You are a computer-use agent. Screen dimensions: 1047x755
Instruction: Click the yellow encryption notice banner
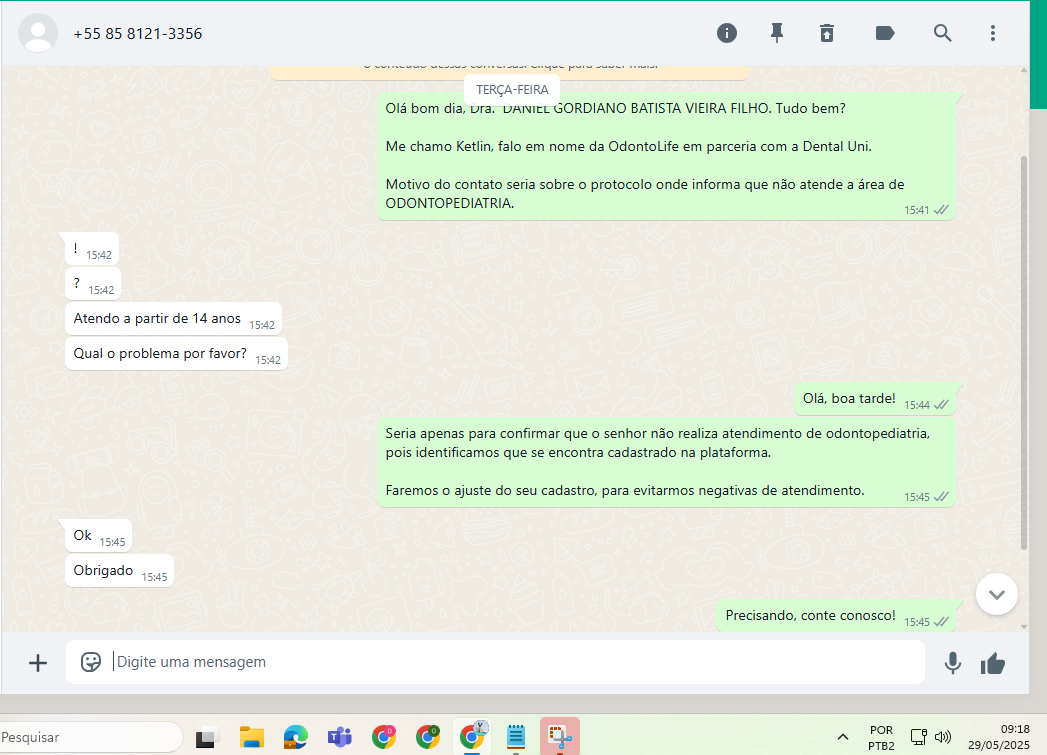(x=509, y=72)
